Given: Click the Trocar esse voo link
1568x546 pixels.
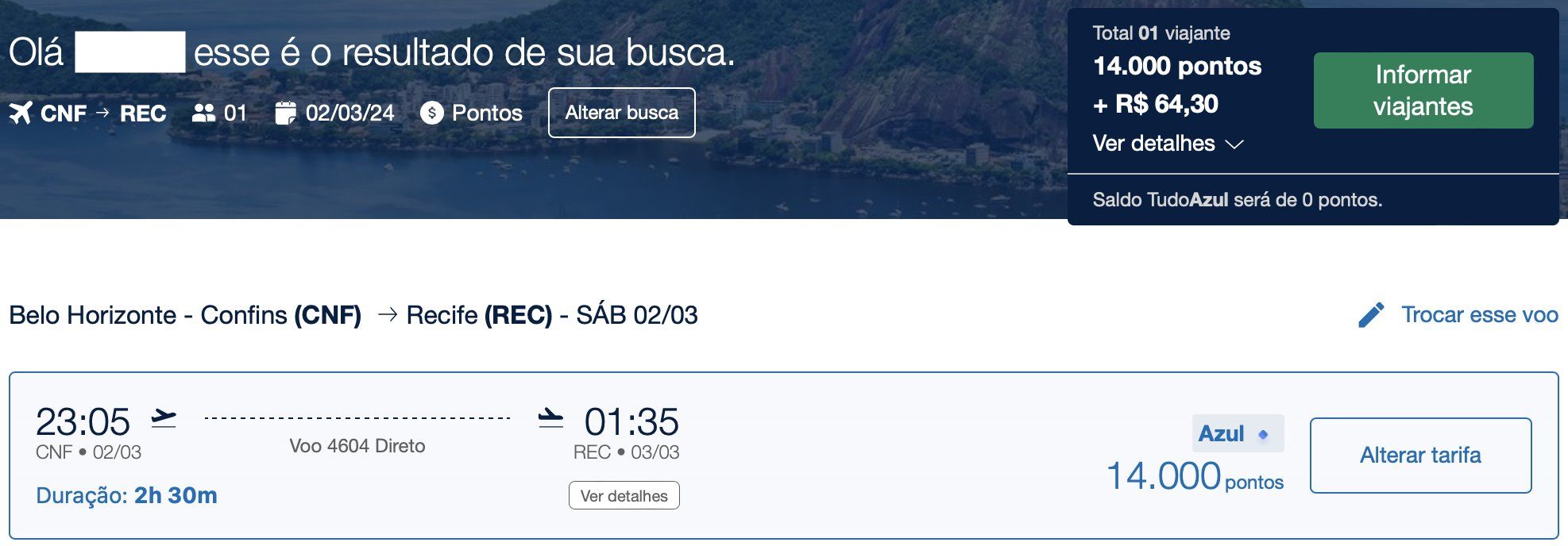Looking at the screenshot, I should 1480,315.
